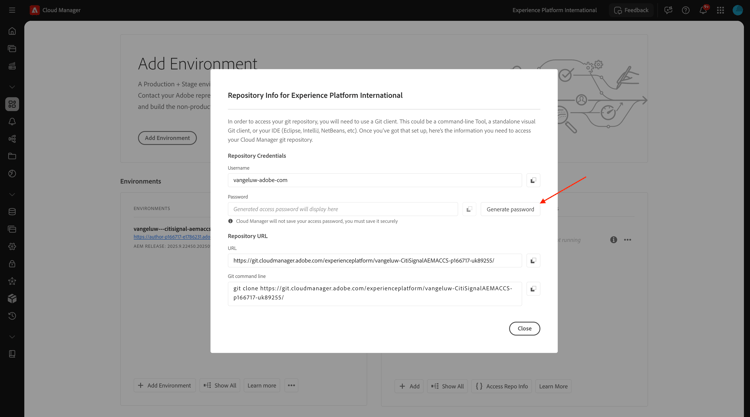750x417 pixels.
Task: Click Add Environment at card bottom
Action: [165, 385]
